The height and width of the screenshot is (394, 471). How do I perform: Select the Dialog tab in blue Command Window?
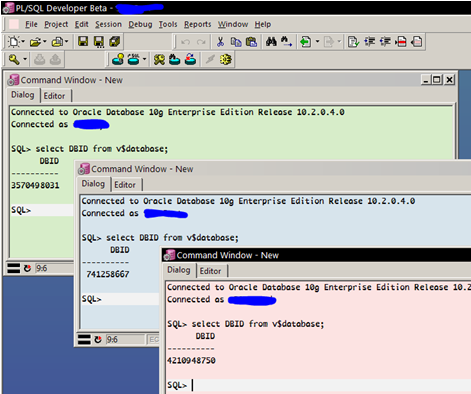[x=94, y=184]
